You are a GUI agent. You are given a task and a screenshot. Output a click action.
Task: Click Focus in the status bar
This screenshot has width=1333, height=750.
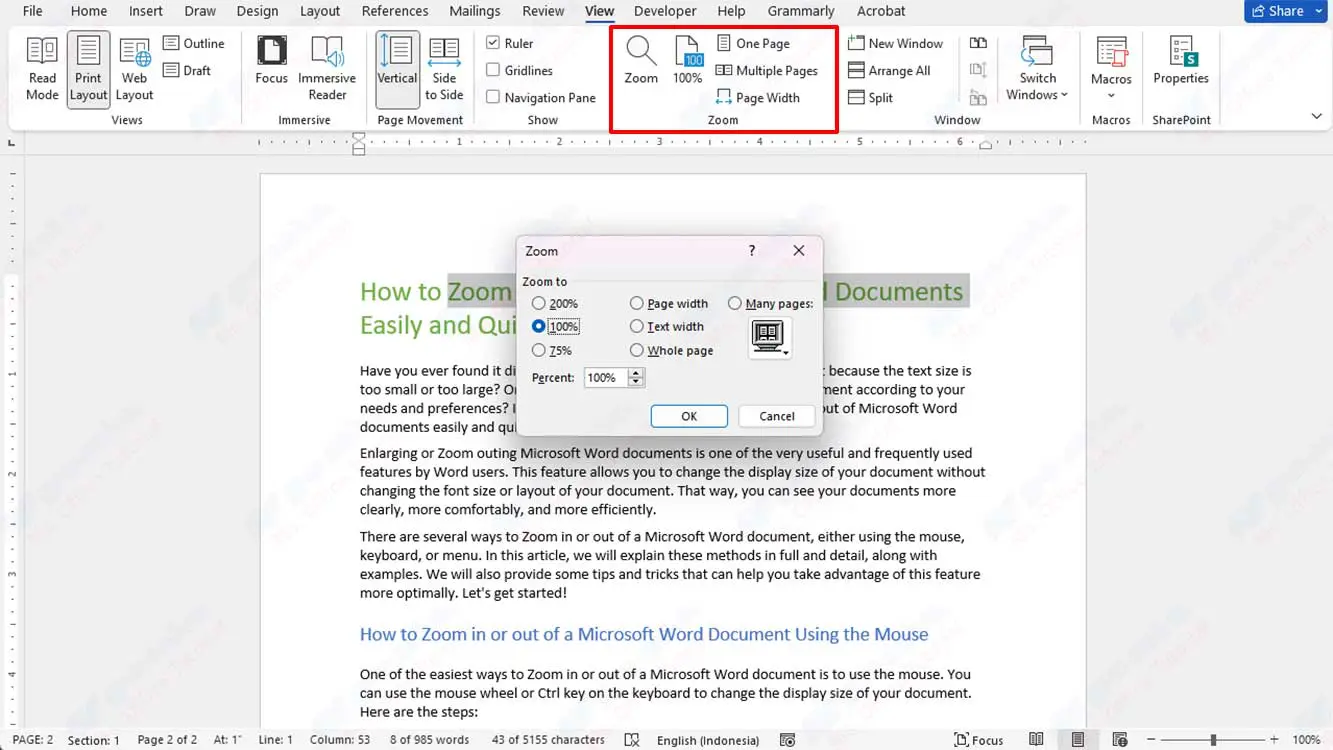(979, 740)
